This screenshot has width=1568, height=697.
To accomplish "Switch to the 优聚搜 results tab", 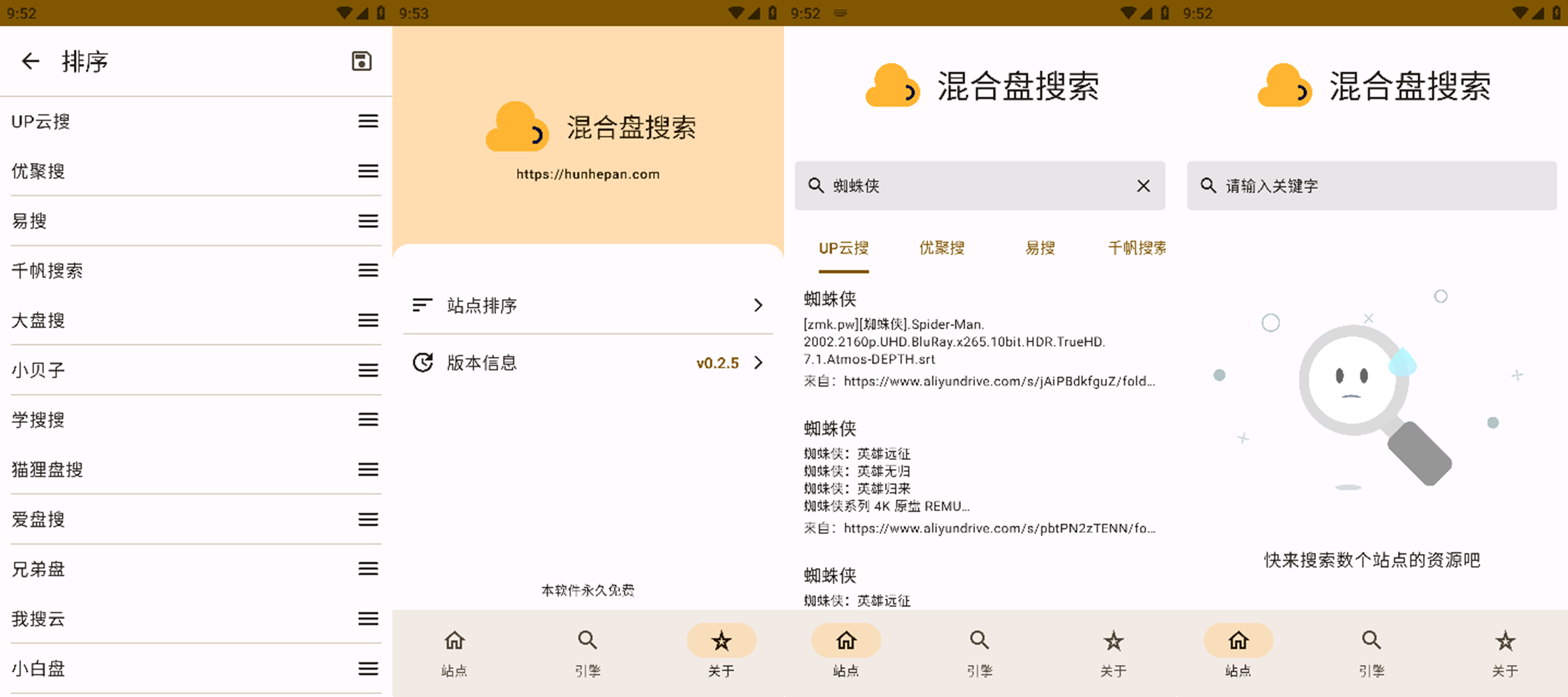I will 941,248.
